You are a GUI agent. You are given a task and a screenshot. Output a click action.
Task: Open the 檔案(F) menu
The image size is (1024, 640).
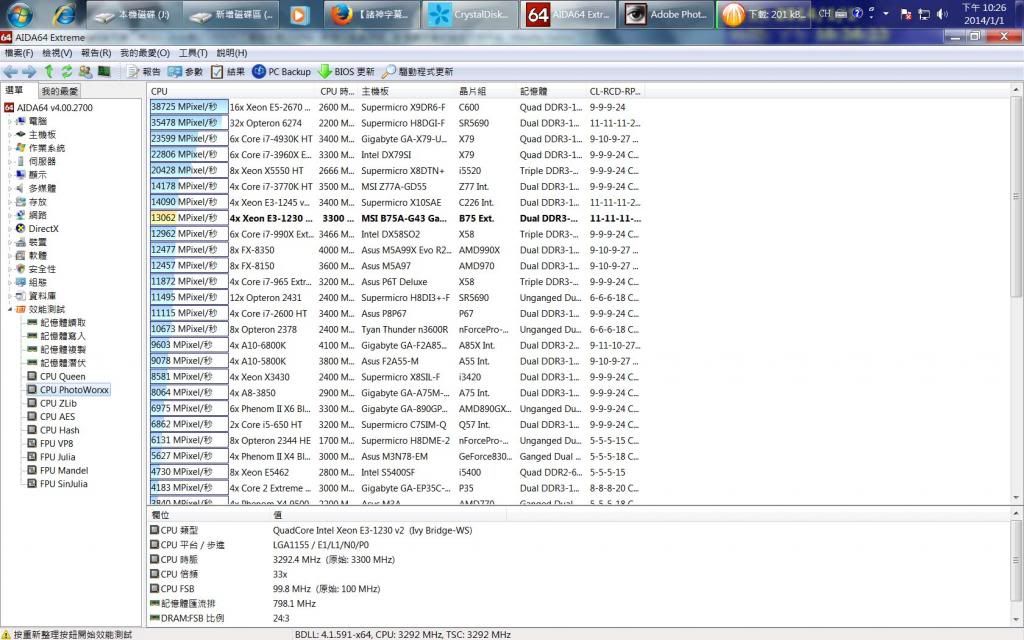point(19,53)
